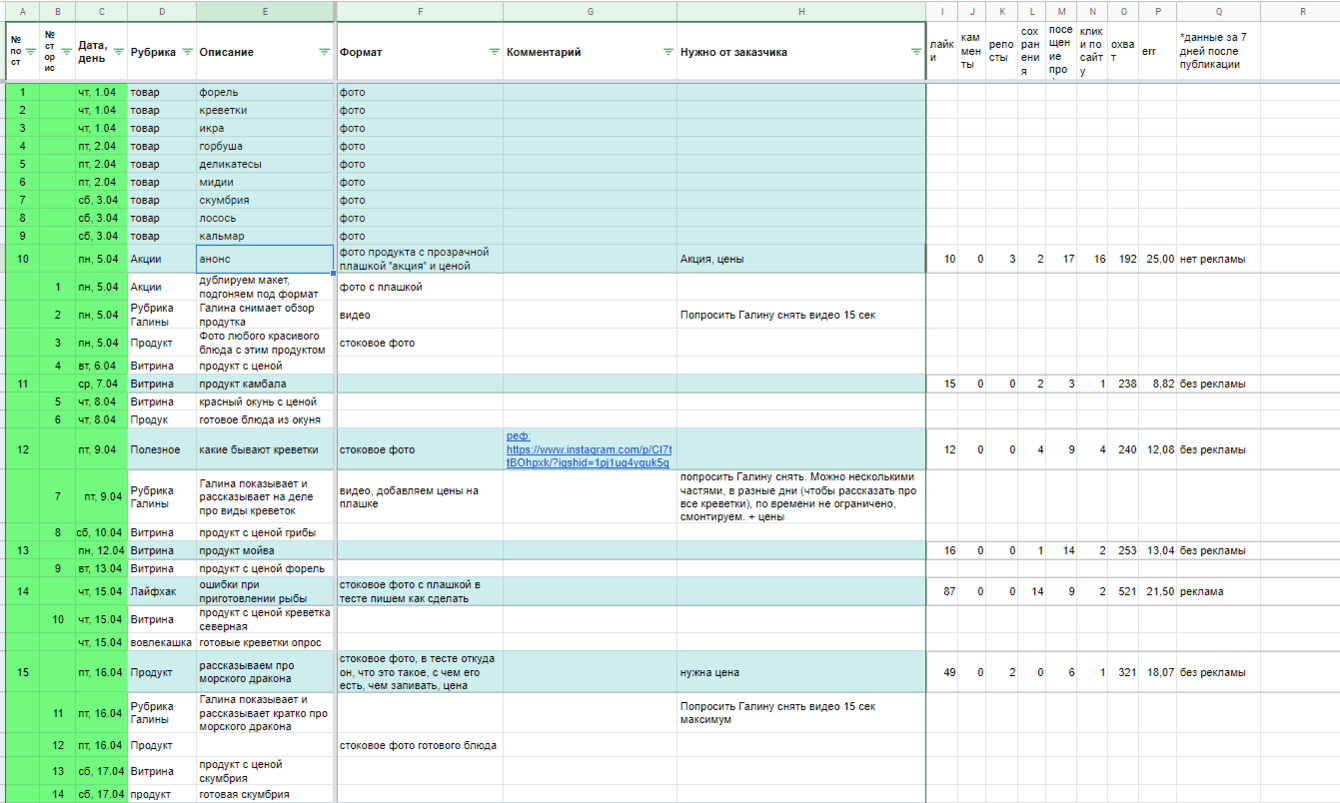The width and height of the screenshot is (1340, 803).
Task: Open the filter dropdown for Дата, день column
Action: [119, 52]
